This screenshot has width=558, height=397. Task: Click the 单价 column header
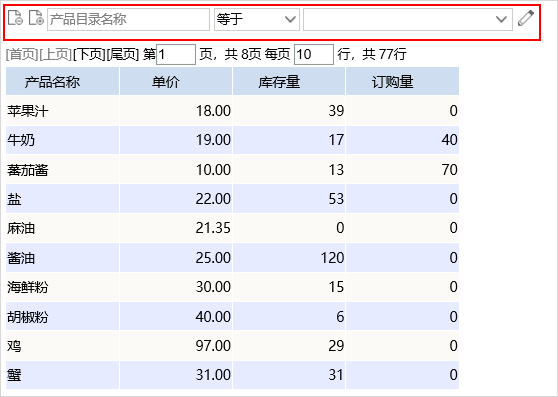tap(176, 81)
